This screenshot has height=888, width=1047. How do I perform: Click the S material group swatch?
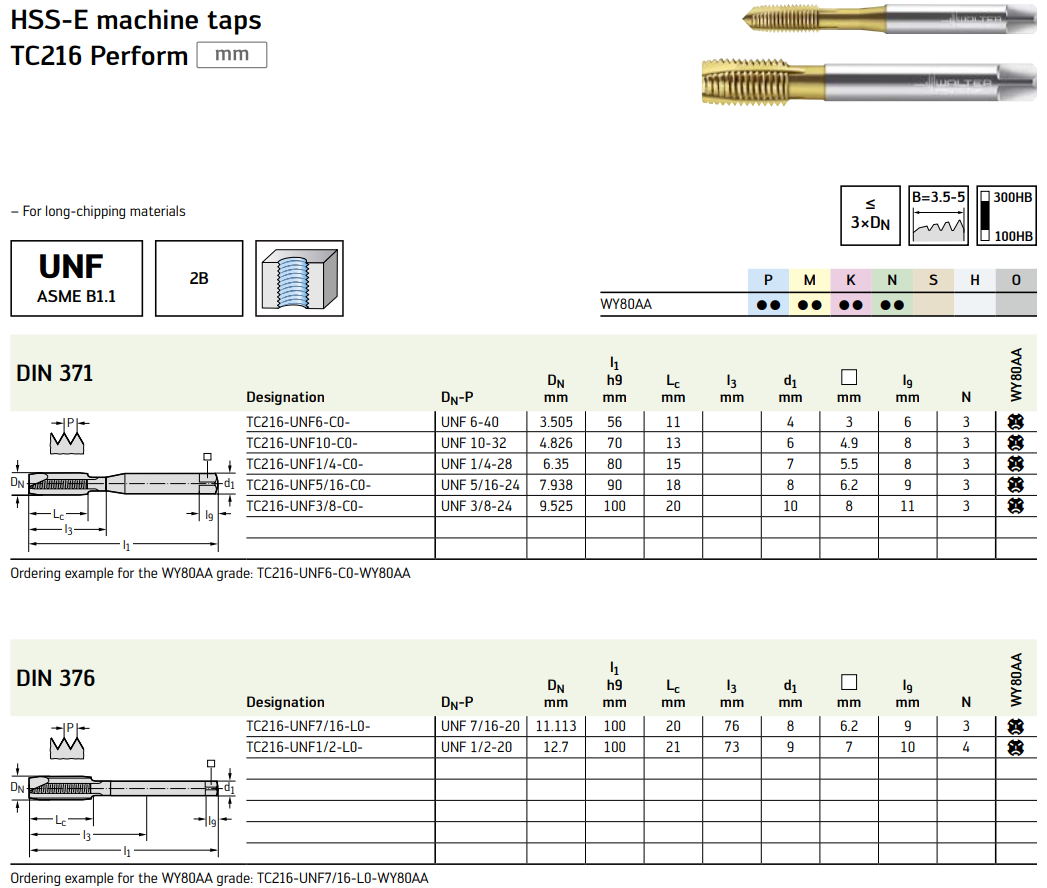tap(933, 280)
